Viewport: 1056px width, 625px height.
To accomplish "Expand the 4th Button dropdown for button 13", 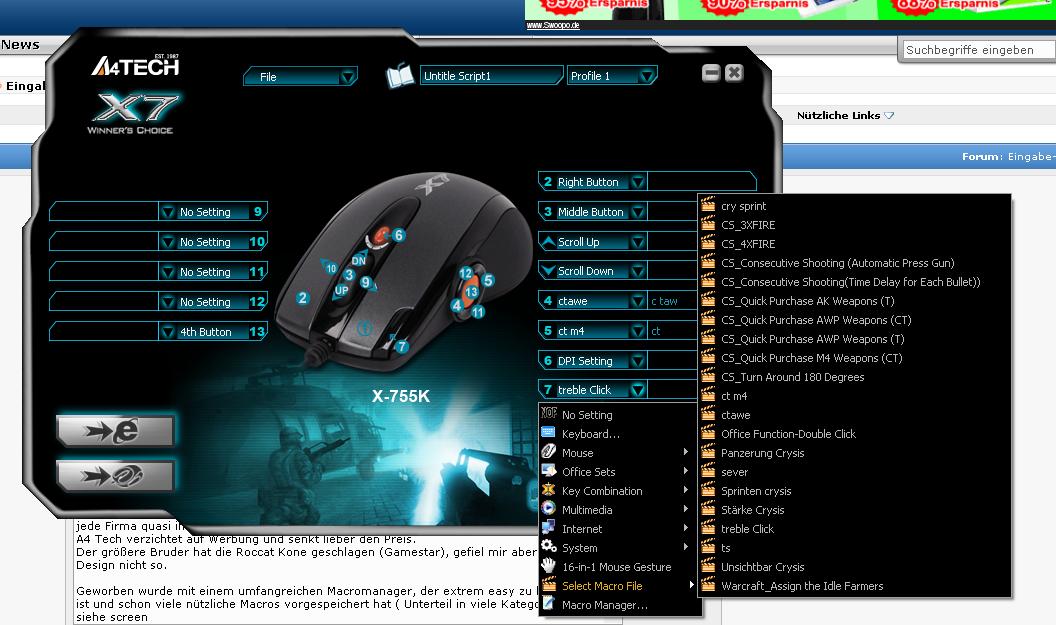I will tap(168, 332).
